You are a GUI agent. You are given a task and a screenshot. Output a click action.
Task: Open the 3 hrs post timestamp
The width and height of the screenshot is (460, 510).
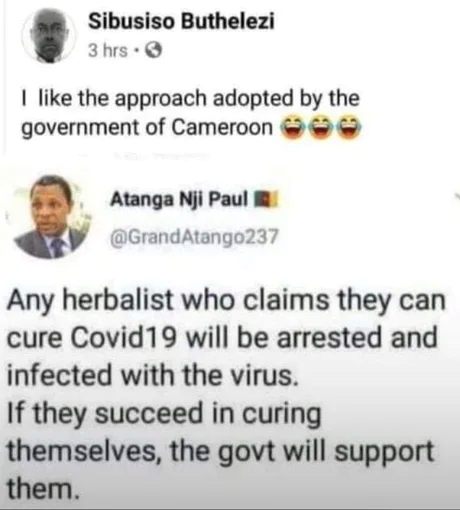tap(108, 51)
